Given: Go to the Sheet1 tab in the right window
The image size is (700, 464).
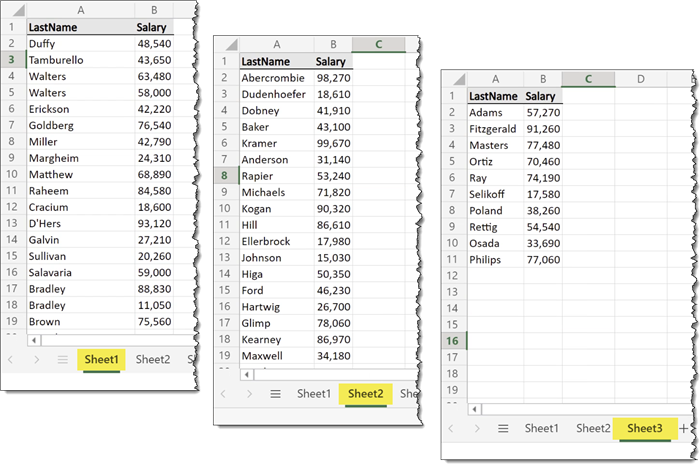Looking at the screenshot, I should pyautogui.click(x=541, y=428).
